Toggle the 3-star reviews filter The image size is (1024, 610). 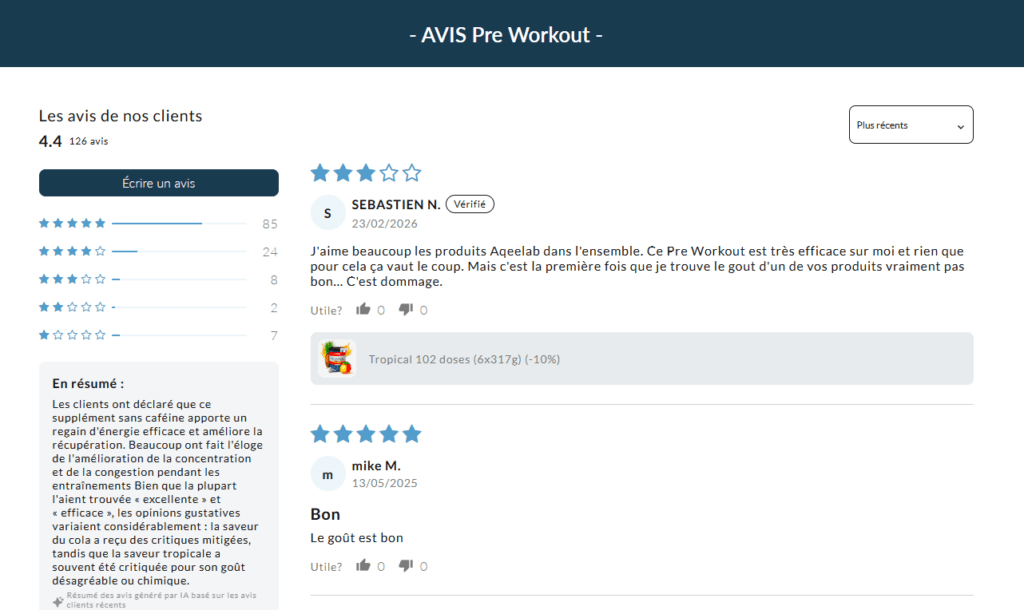(x=72, y=279)
